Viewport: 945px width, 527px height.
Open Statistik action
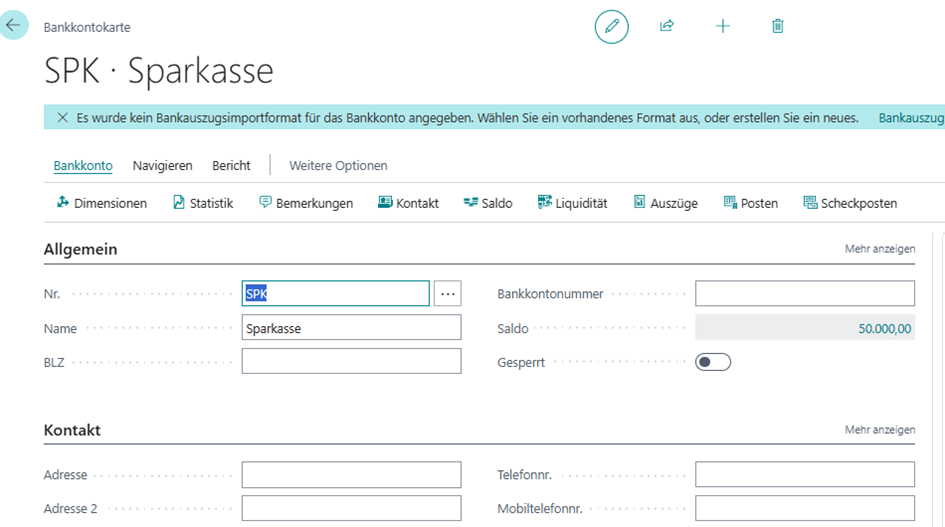pos(203,203)
